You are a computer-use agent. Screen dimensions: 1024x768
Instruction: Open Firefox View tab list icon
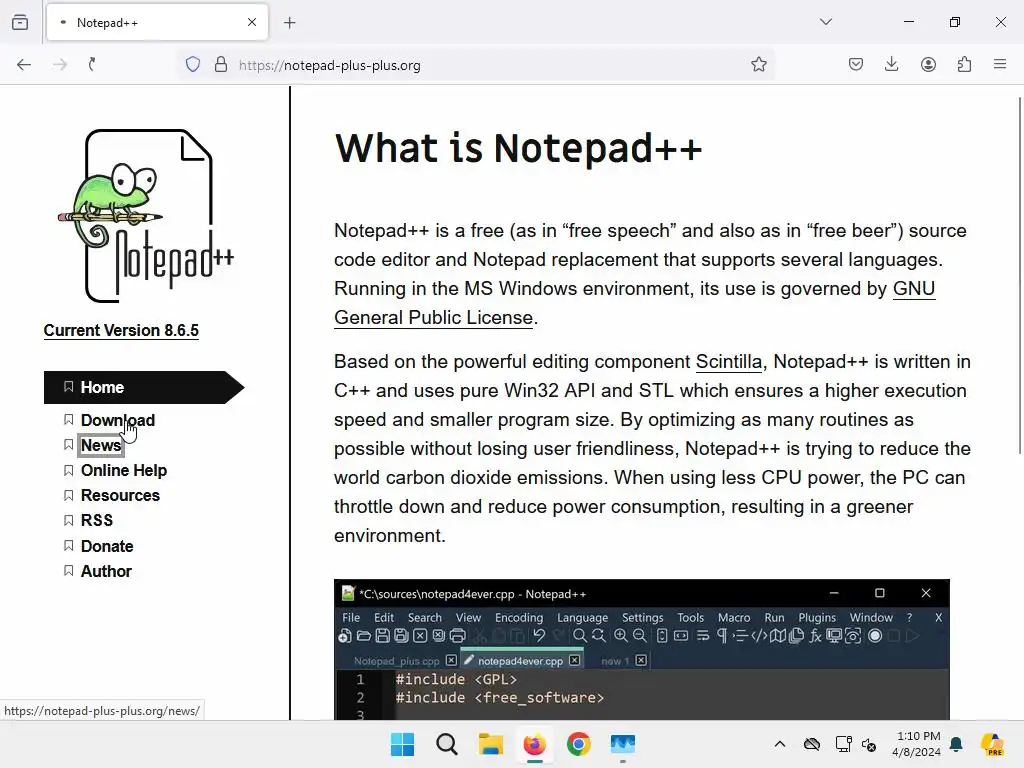(20, 22)
